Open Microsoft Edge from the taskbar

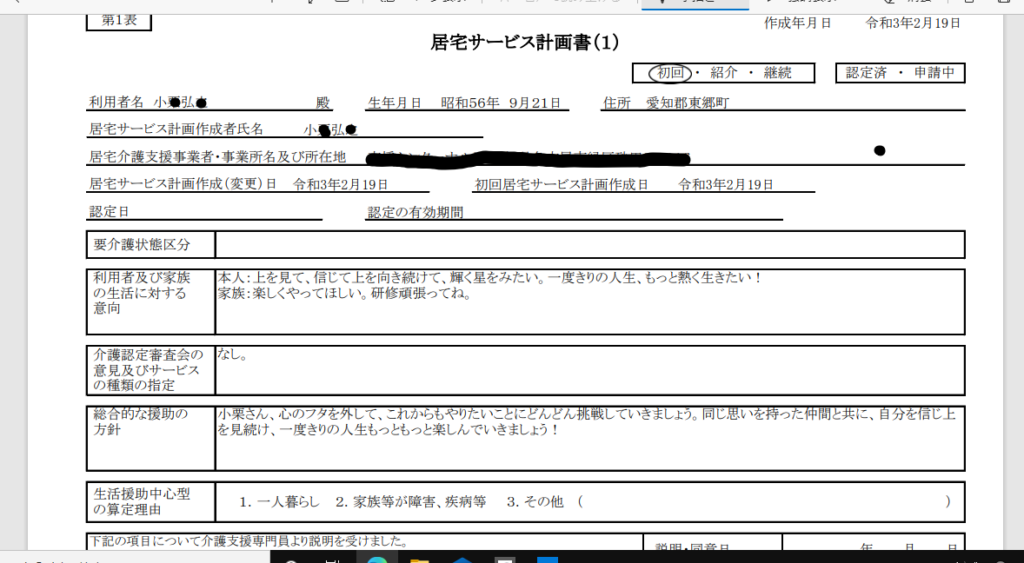pos(378,558)
